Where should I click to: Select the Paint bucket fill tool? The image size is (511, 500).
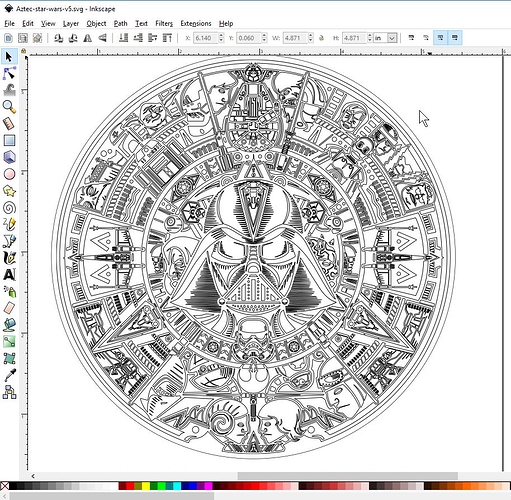(x=9, y=324)
